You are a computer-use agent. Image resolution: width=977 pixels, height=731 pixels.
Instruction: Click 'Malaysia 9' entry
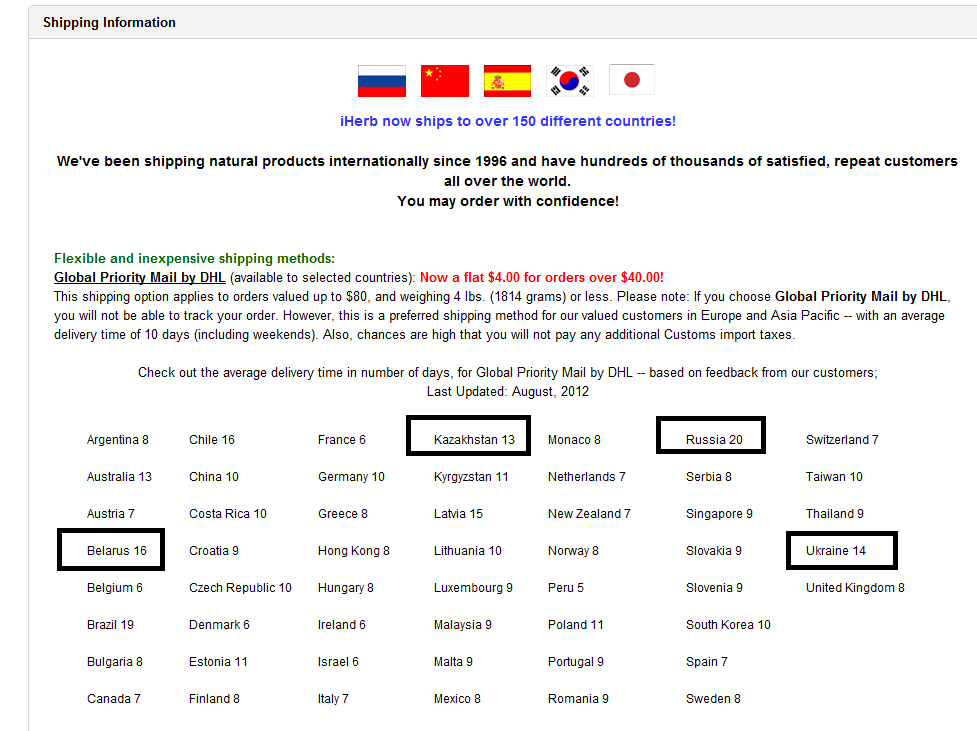(462, 625)
